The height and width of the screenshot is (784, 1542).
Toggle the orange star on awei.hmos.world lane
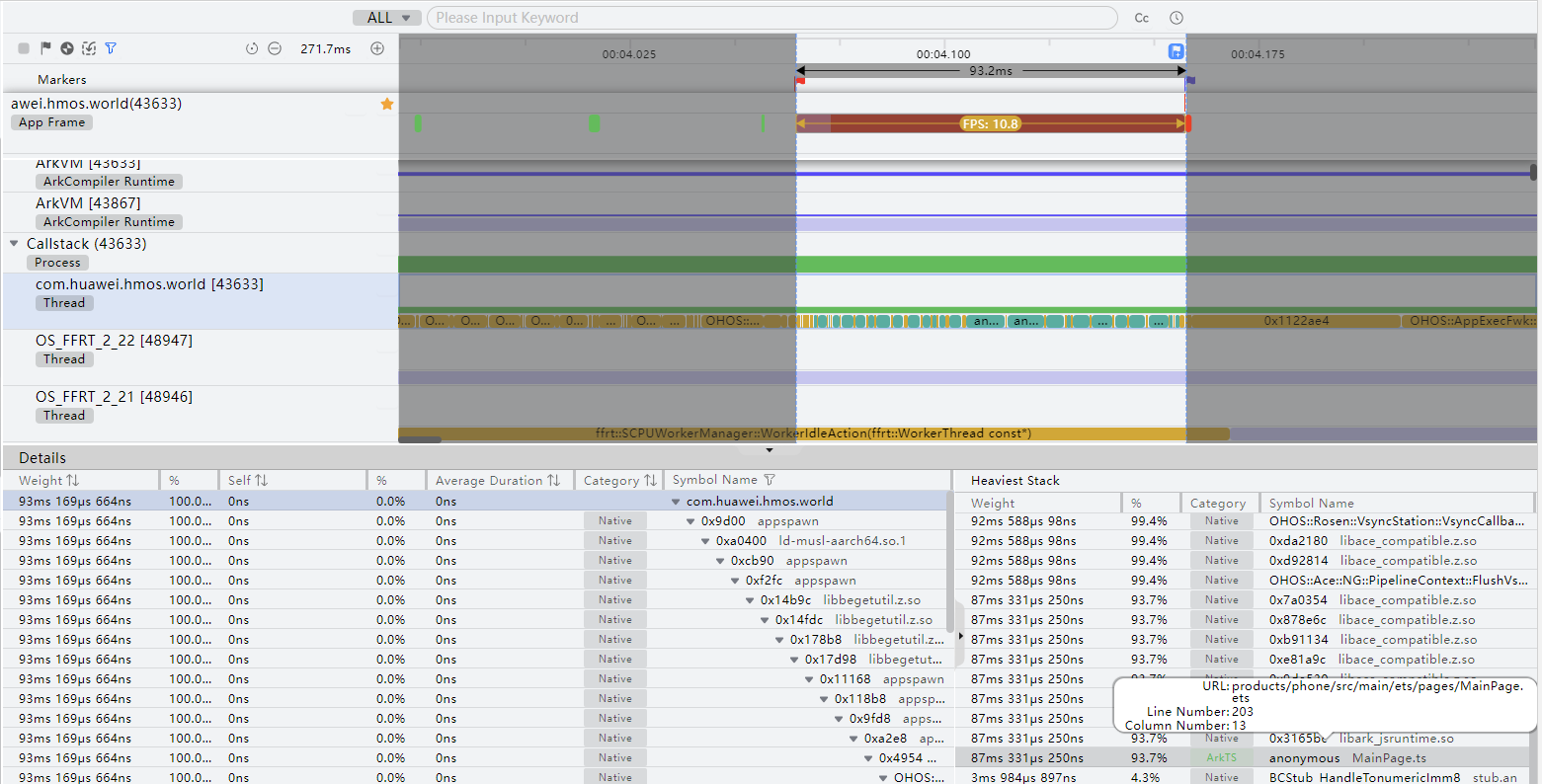click(387, 104)
